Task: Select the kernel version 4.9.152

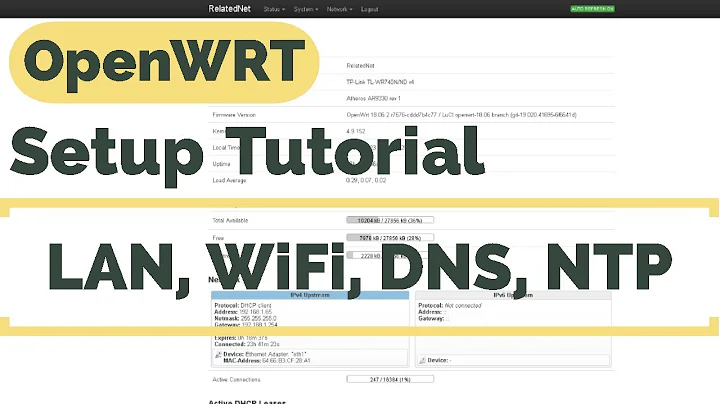Action: 355,131
